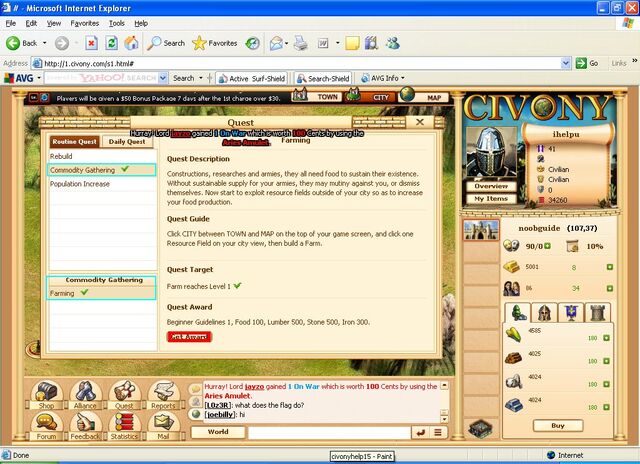This screenshot has height=464, width=640.
Task: Open the Edit-with-Word dropdown arrow
Action: pyautogui.click(x=338, y=43)
